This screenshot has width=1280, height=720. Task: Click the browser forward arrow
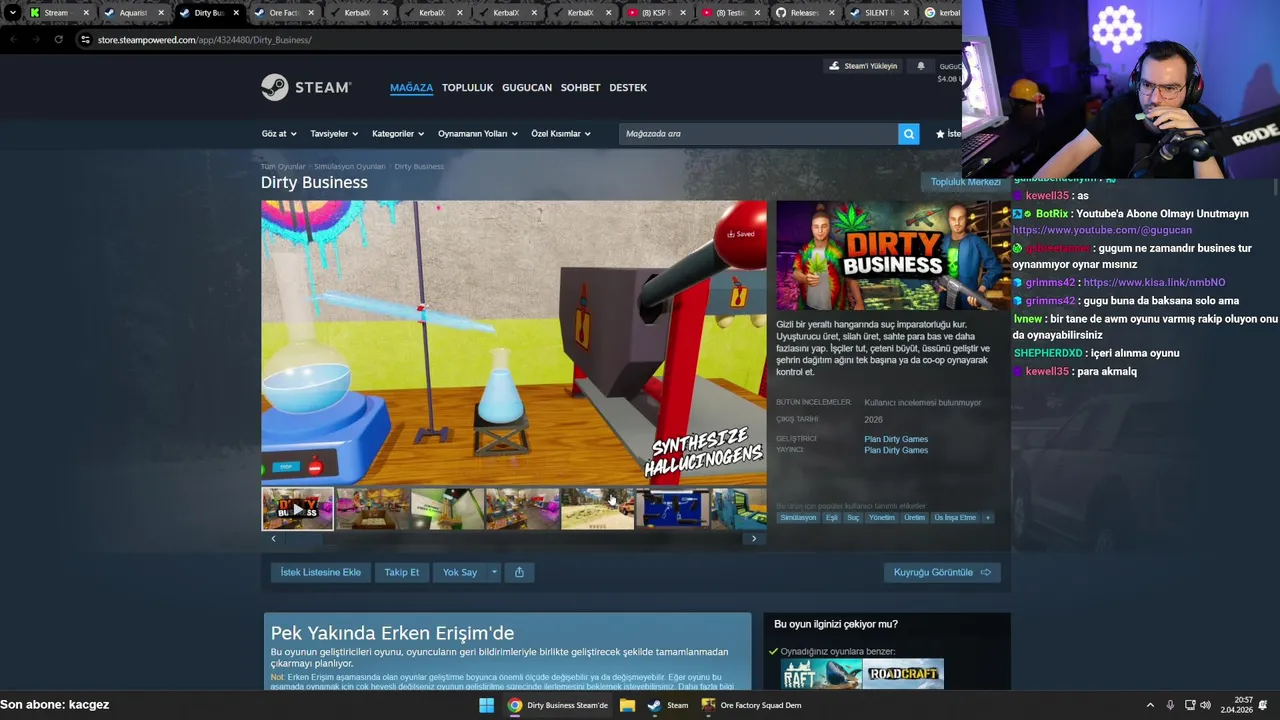tap(35, 40)
